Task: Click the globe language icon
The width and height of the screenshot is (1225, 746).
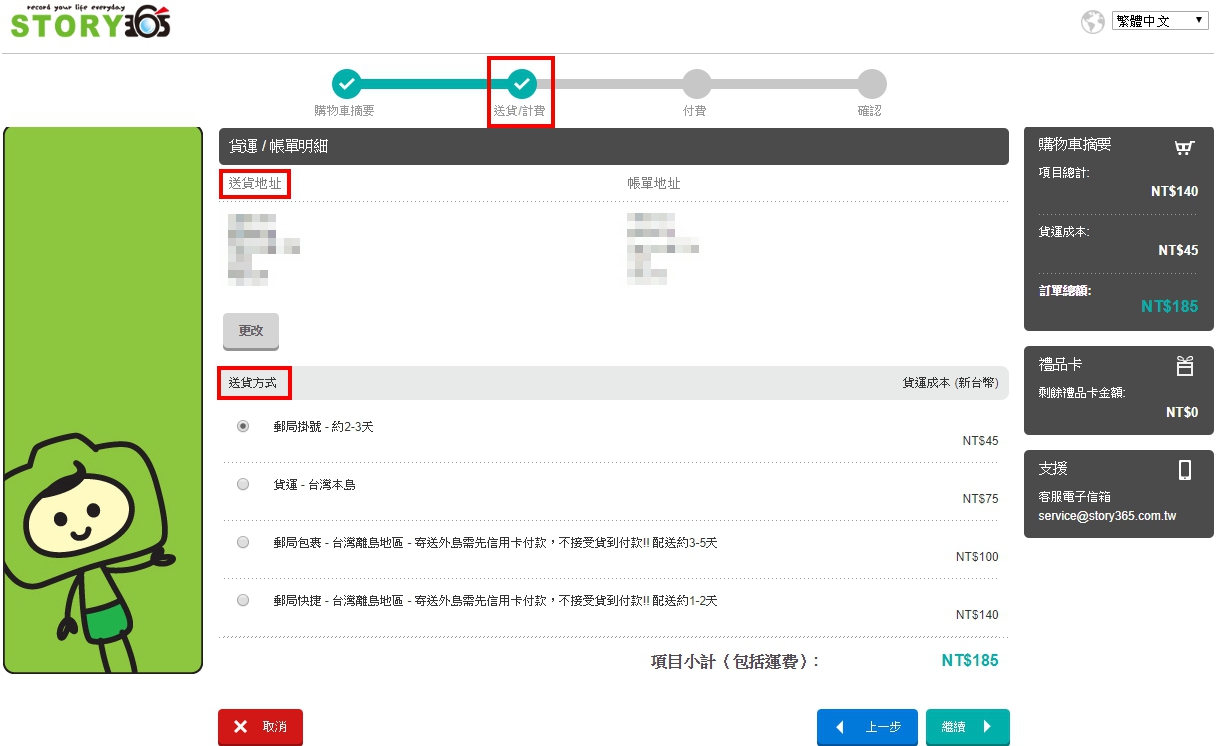Action: (1092, 21)
